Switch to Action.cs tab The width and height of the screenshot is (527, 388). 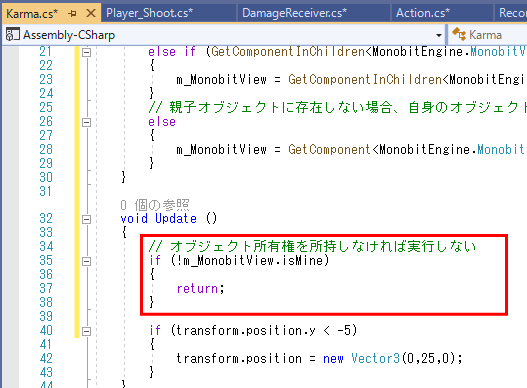pos(422,13)
